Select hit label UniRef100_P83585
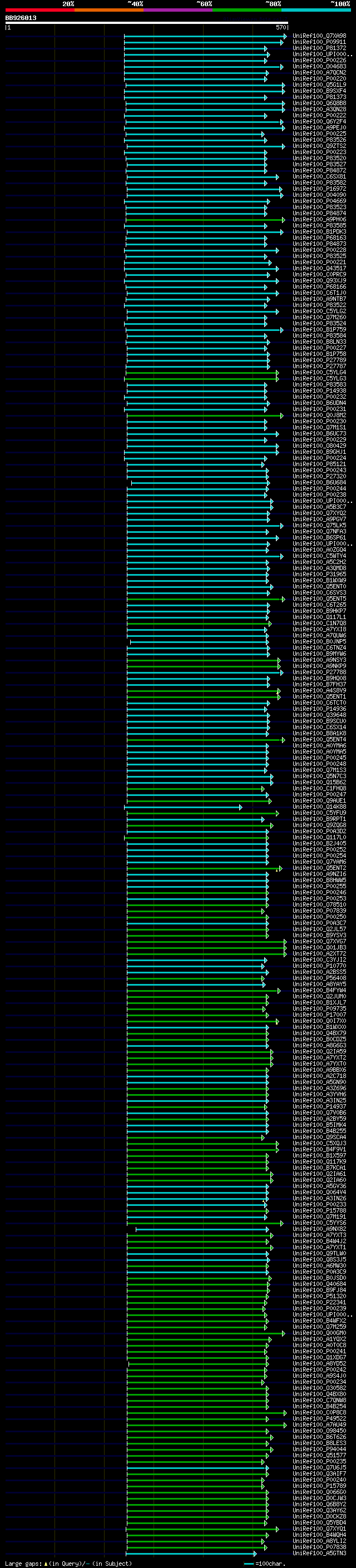Image resolution: width=356 pixels, height=1568 pixels. point(319,226)
